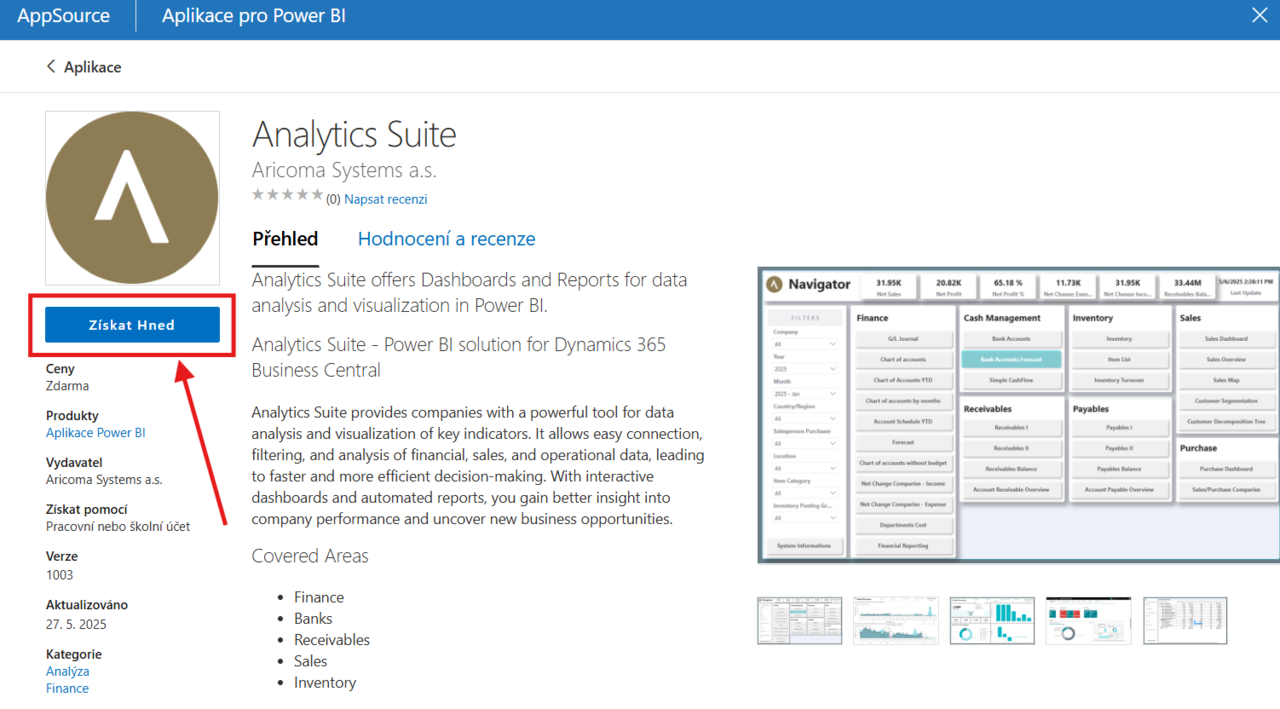The width and height of the screenshot is (1280, 709).
Task: Open the Hodnocení a recenze tab
Action: (446, 239)
